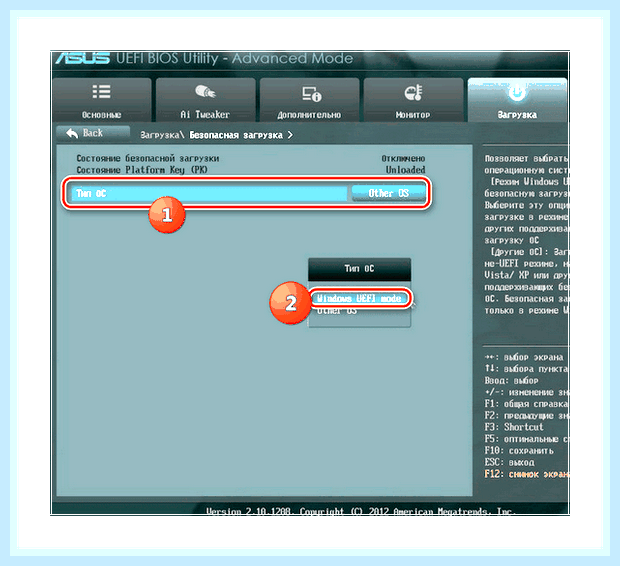Click the F1 общая справка hint
Viewport: 620px width, 566px height.
[x=526, y=404]
